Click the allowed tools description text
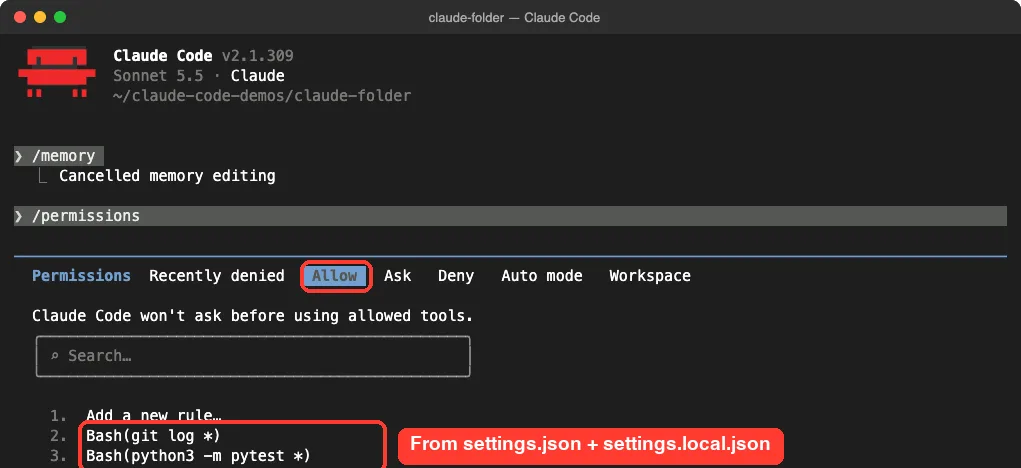 (x=253, y=316)
